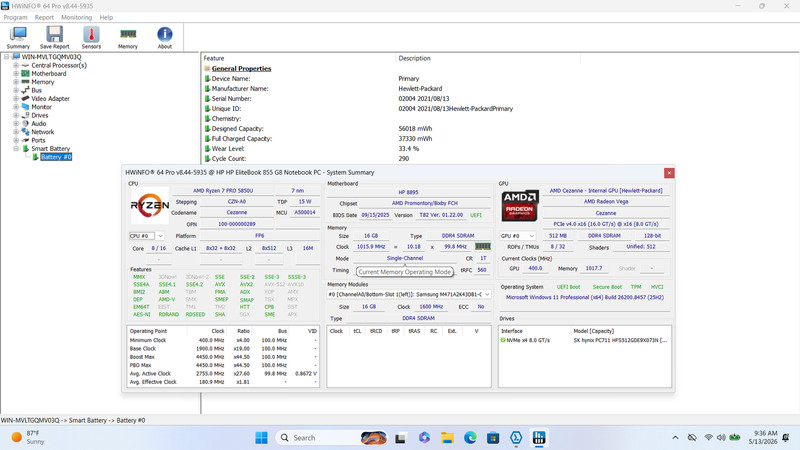Click the Boost Max operating point row
800x450 pixels.
pos(223,357)
